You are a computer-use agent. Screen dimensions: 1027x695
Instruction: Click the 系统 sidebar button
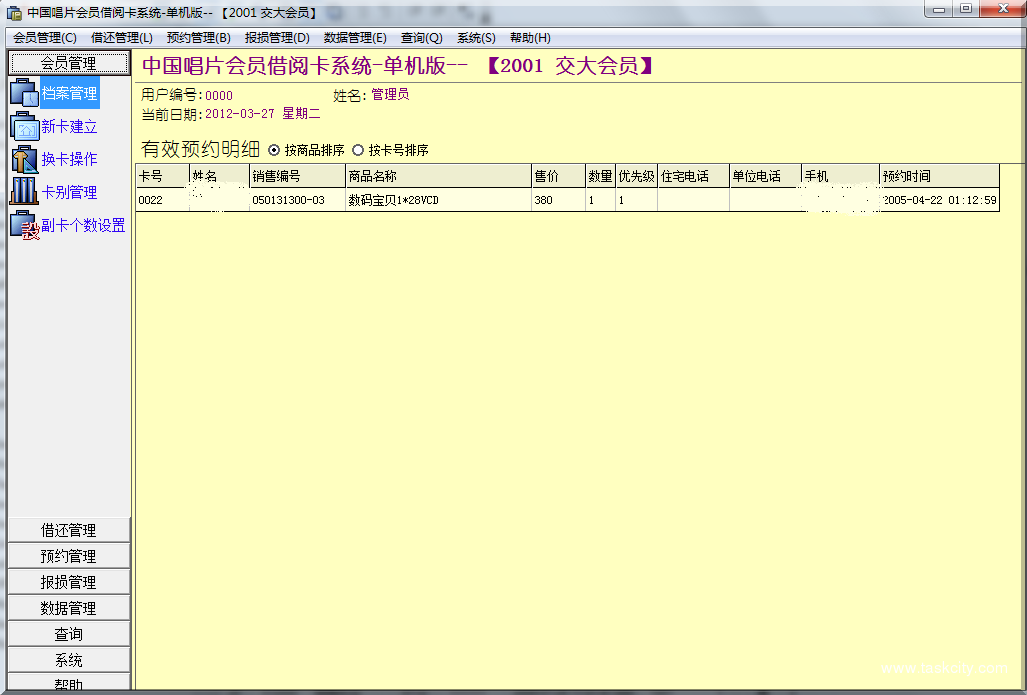(68, 660)
